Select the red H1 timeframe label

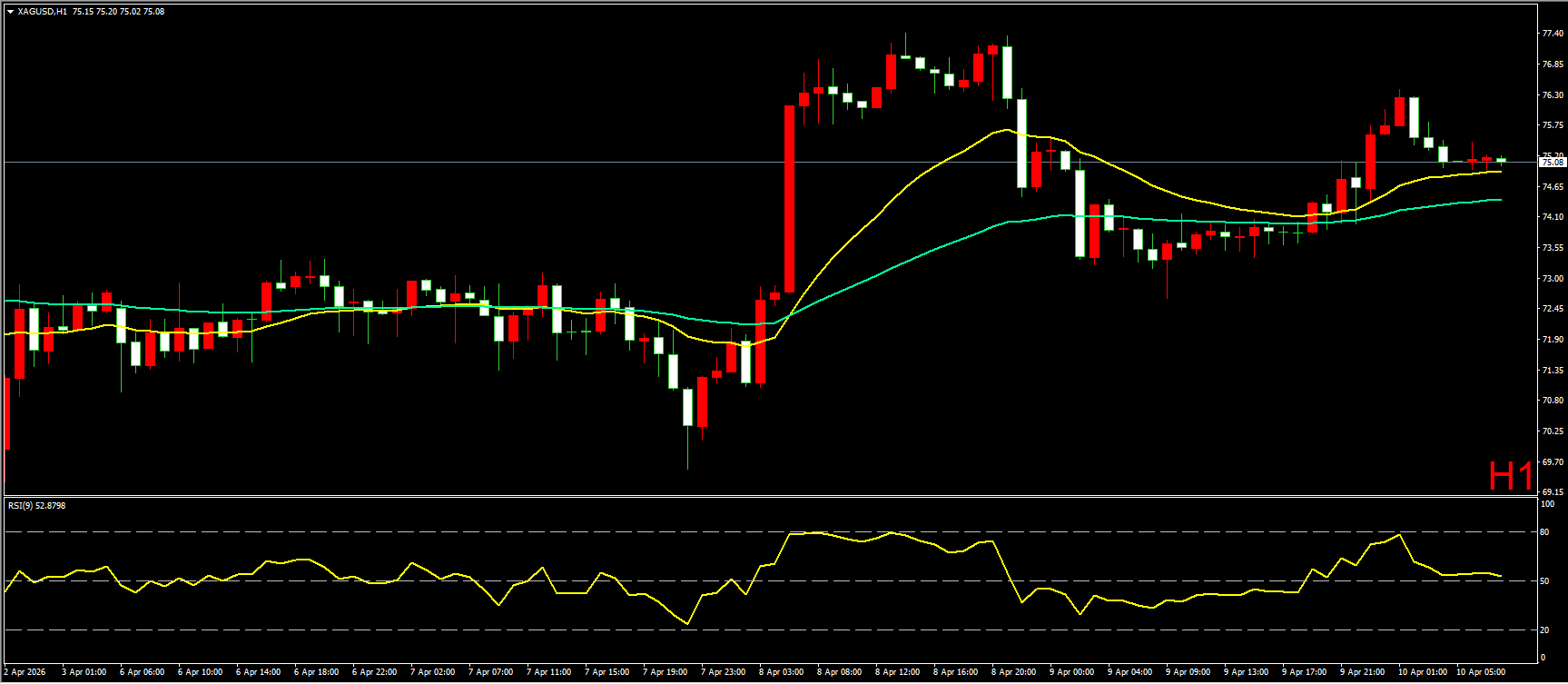(1510, 476)
